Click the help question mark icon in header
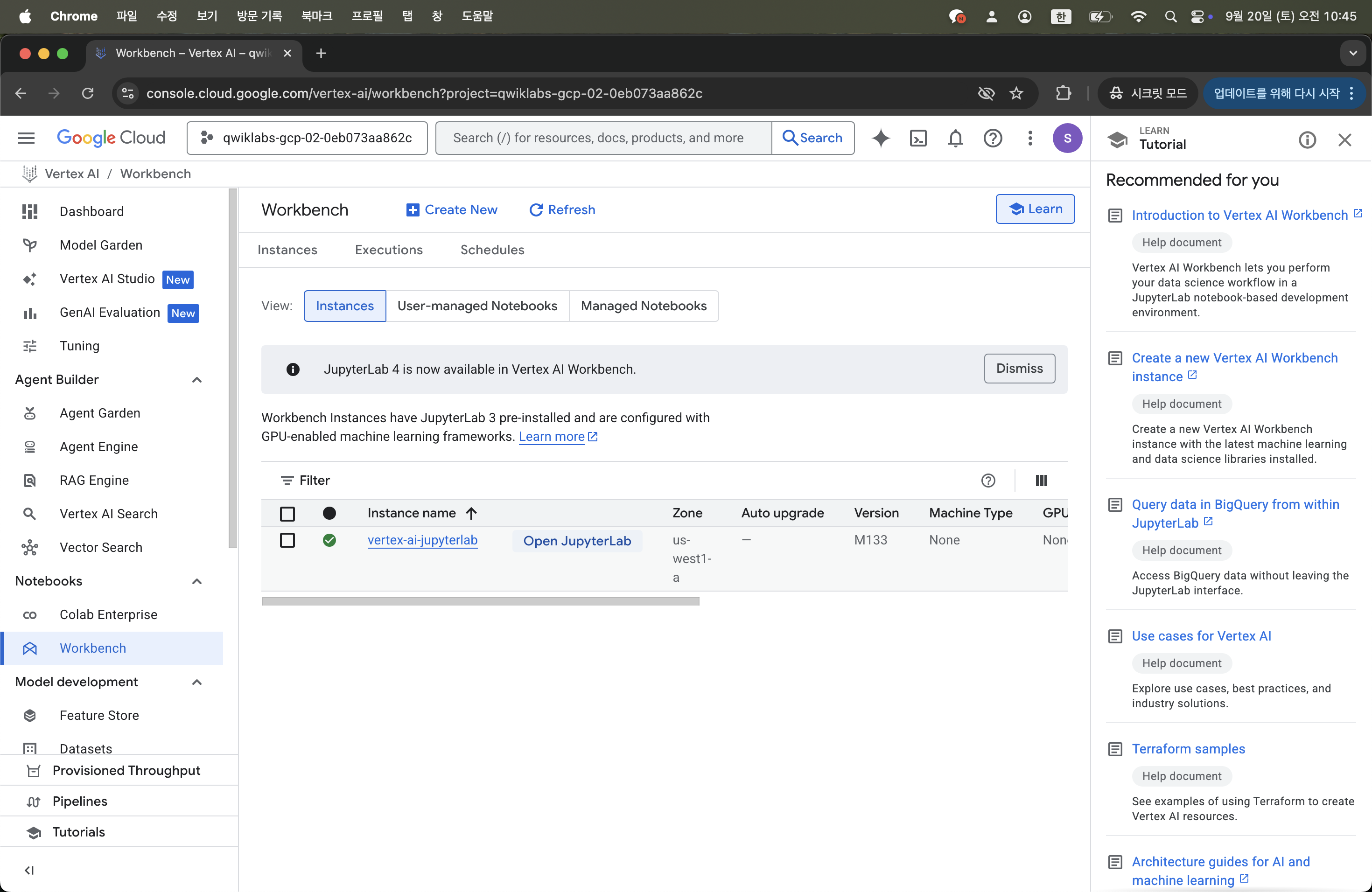This screenshot has height=892, width=1372. [993, 138]
